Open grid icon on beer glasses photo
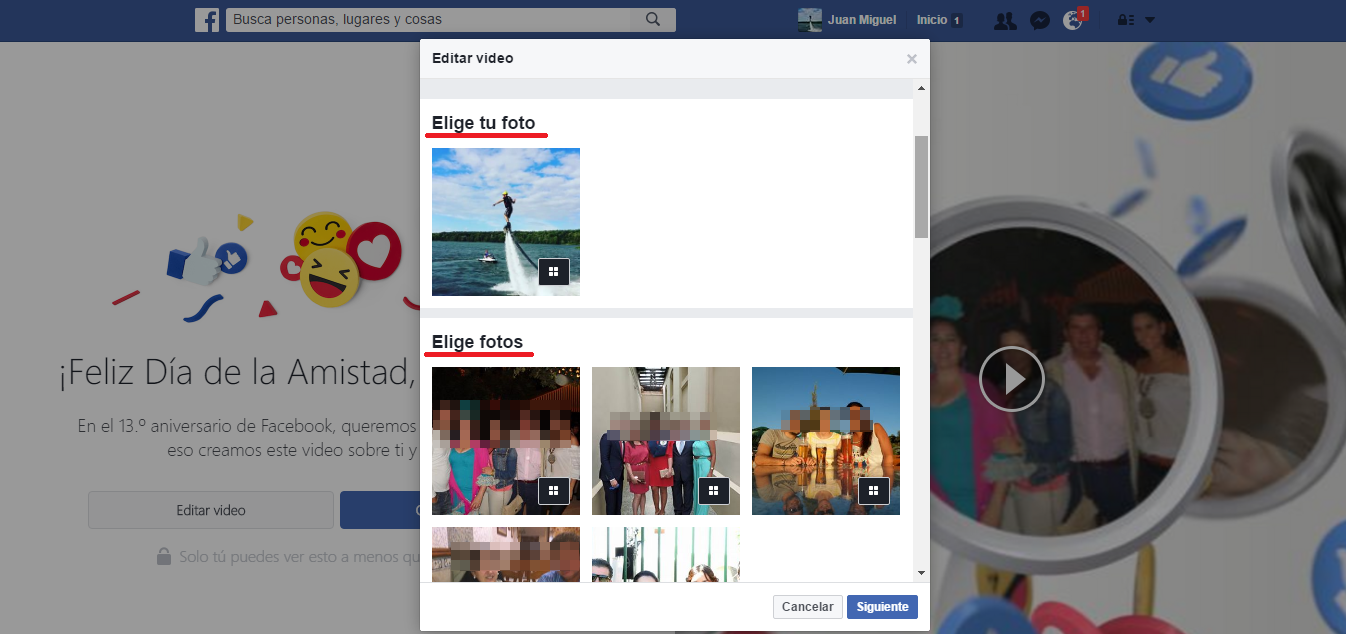 [x=874, y=490]
